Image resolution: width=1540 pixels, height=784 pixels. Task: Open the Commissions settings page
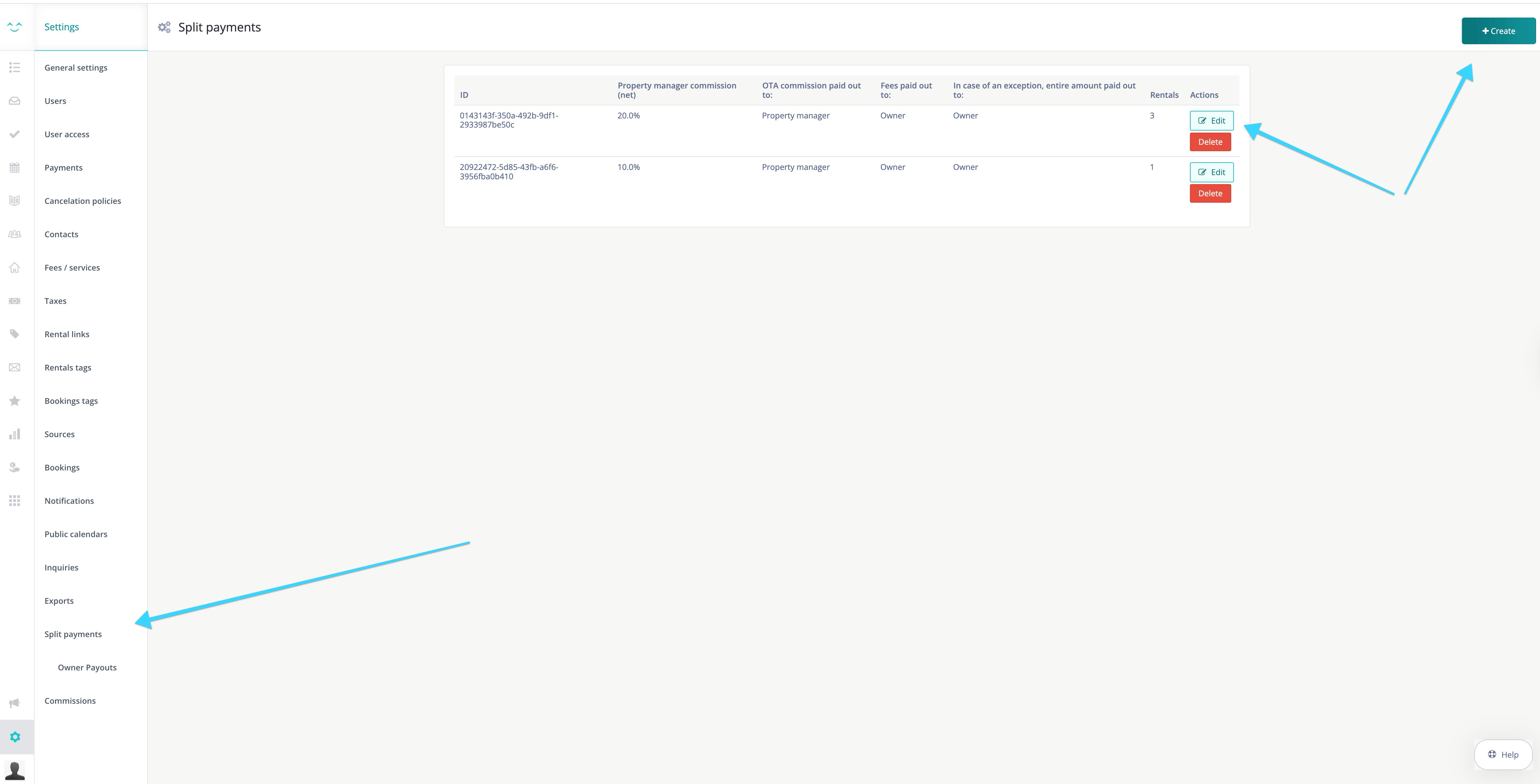70,701
